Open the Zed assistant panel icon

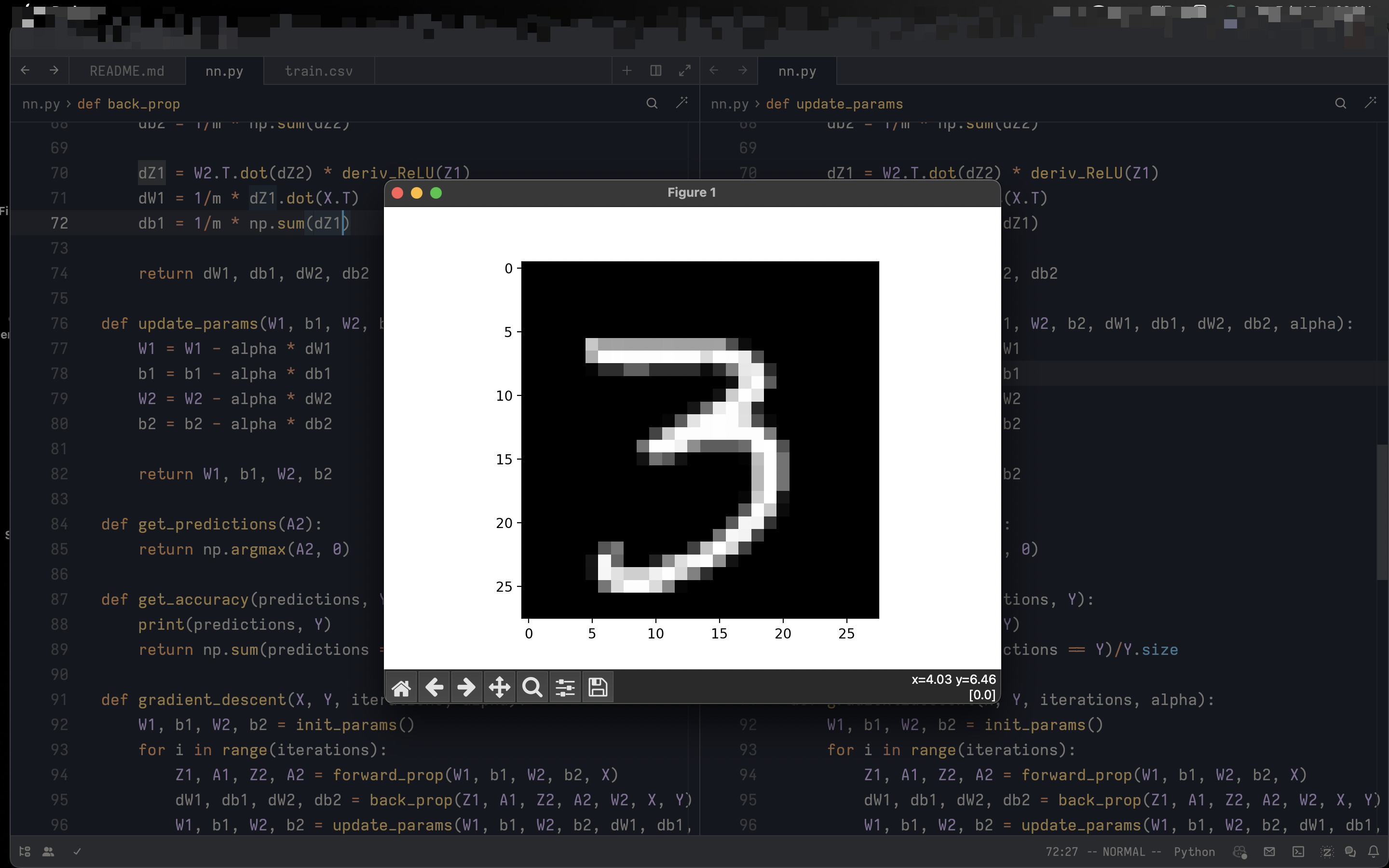pyautogui.click(x=1326, y=852)
